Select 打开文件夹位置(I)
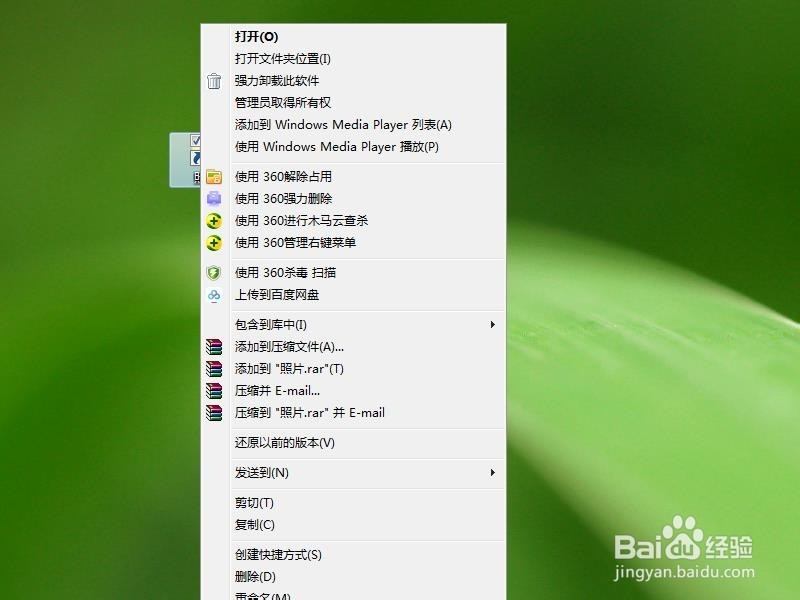This screenshot has width=800, height=600. [353, 59]
